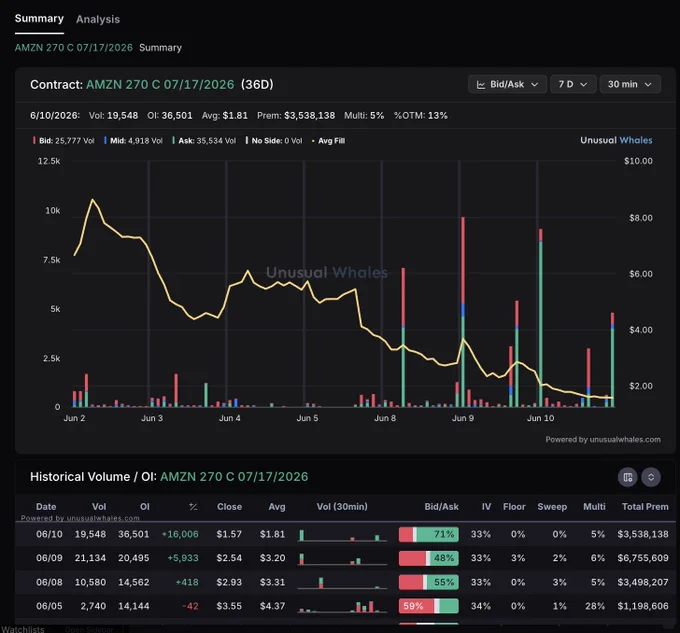Sort table by OI column
The width and height of the screenshot is (680, 633).
pyautogui.click(x=145, y=506)
